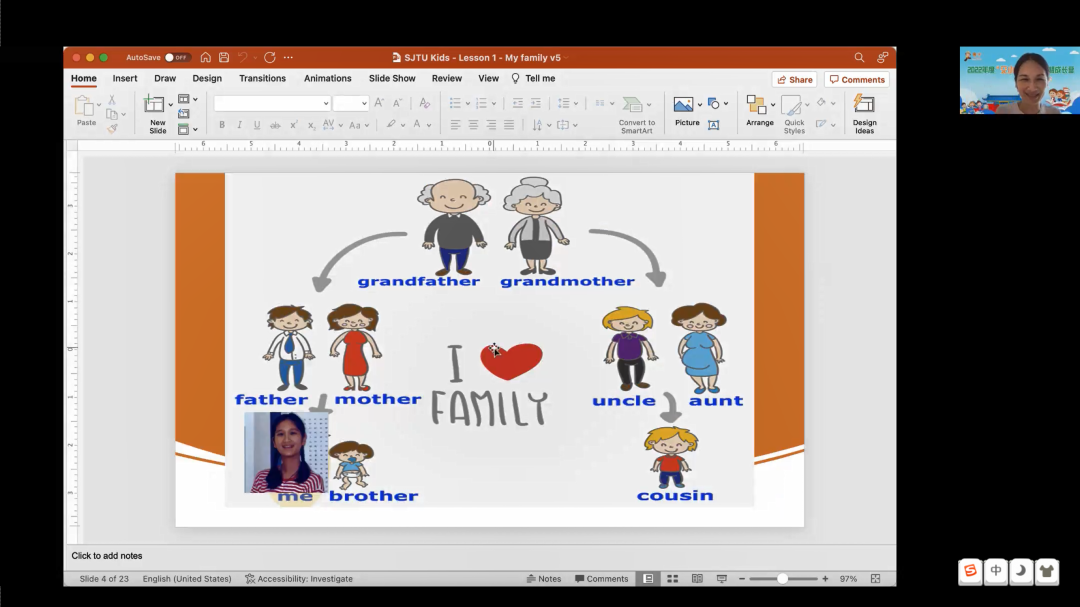Open the Design tab
The width and height of the screenshot is (1080, 607).
207,79
